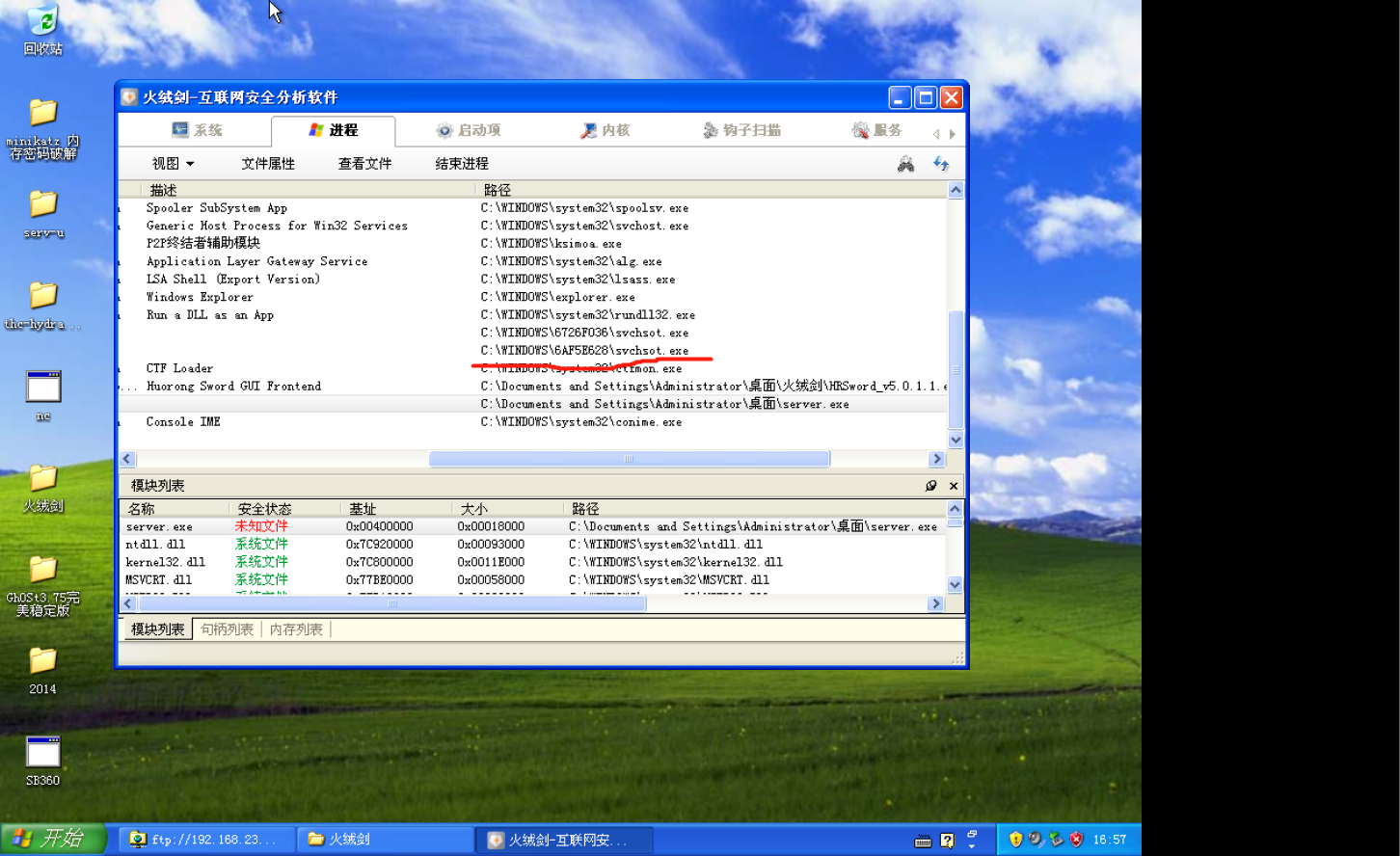Close the 模块列表 panel
Screen dimensions: 1400x856
(x=954, y=486)
